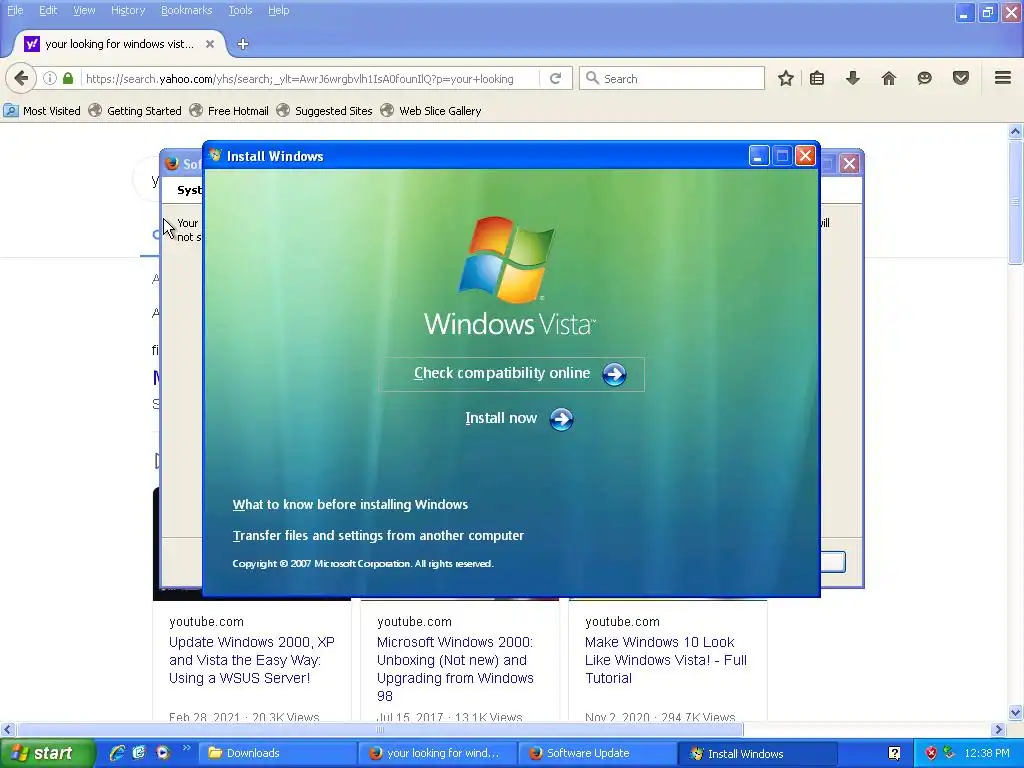This screenshot has width=1024, height=768.
Task: Click the help question mark tray icon
Action: click(x=894, y=753)
